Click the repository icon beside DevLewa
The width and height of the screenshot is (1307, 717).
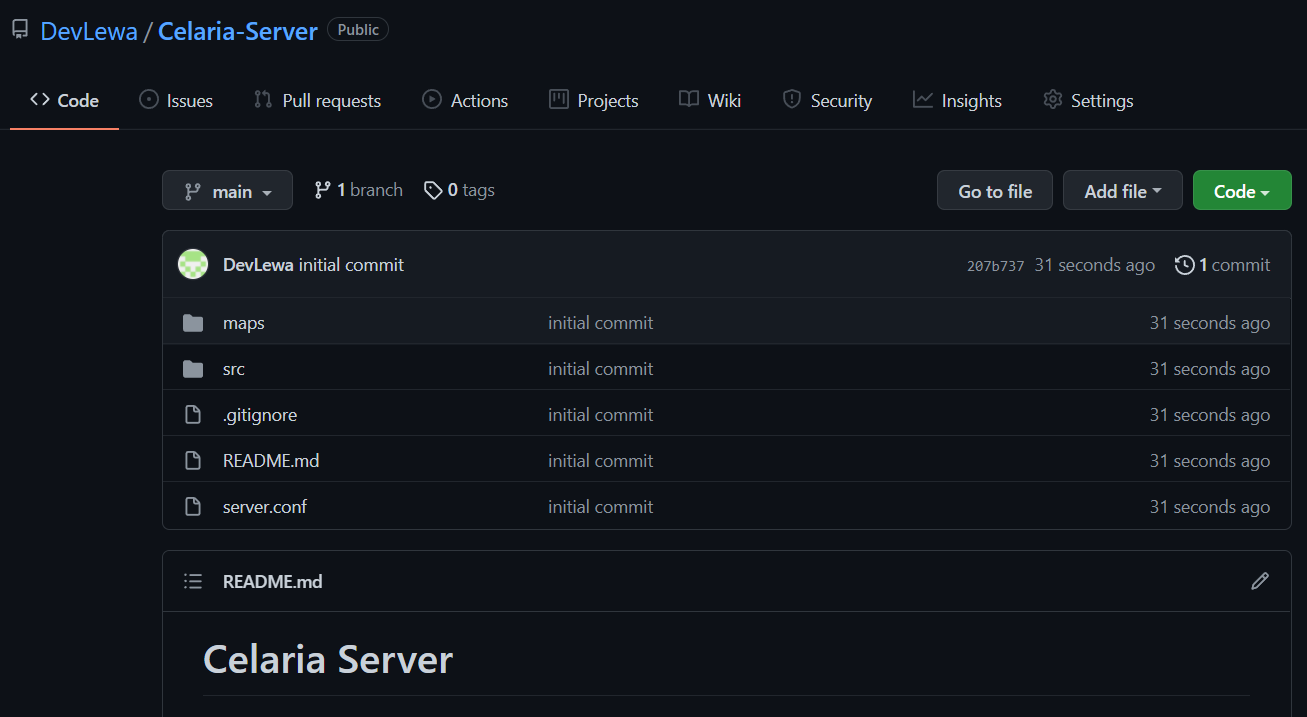pos(20,30)
